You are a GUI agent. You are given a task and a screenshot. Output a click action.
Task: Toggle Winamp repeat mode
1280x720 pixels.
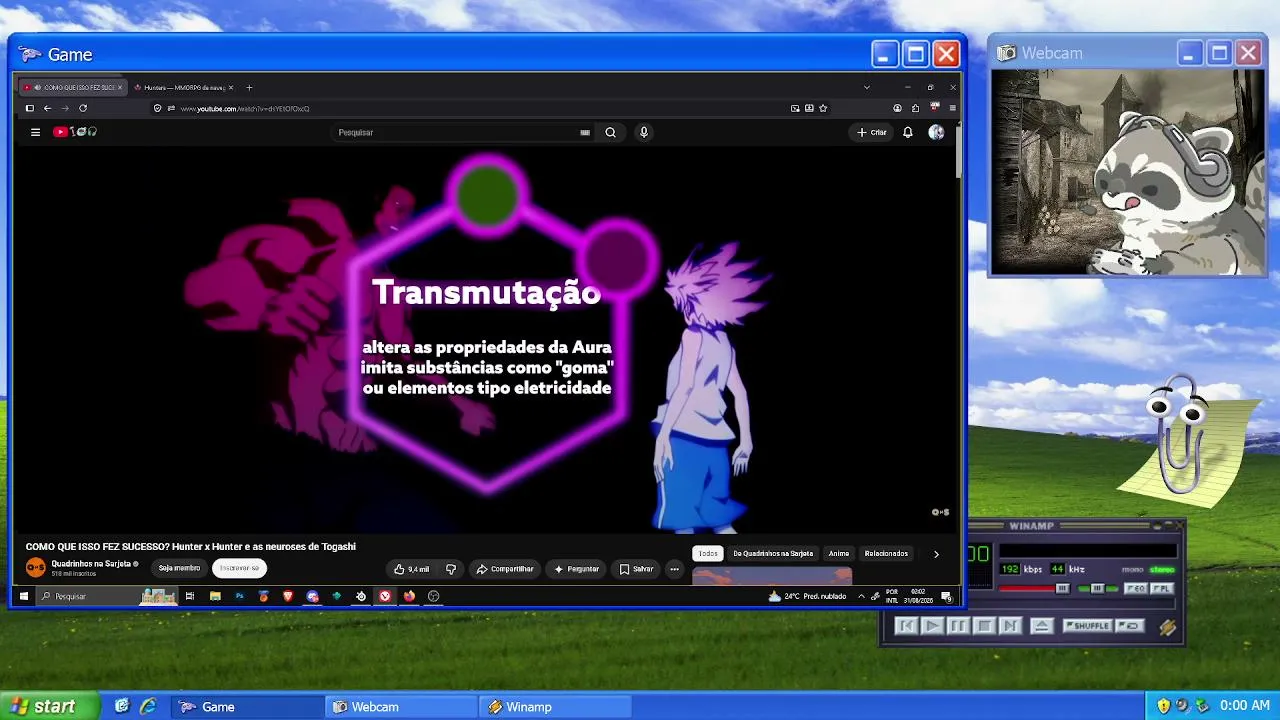click(x=1130, y=626)
